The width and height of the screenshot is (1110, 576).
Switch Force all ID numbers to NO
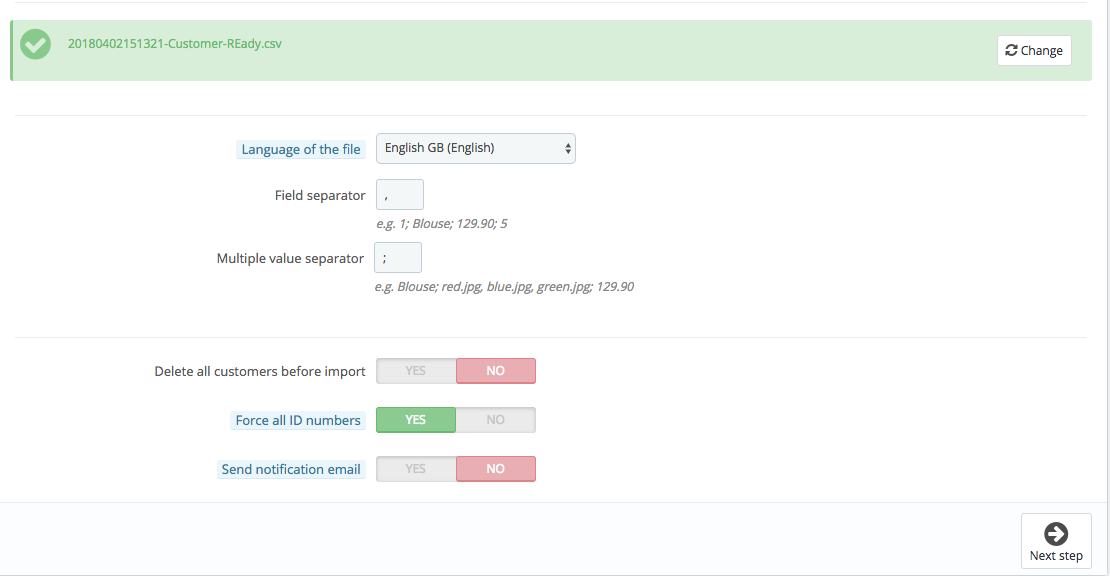tap(496, 420)
